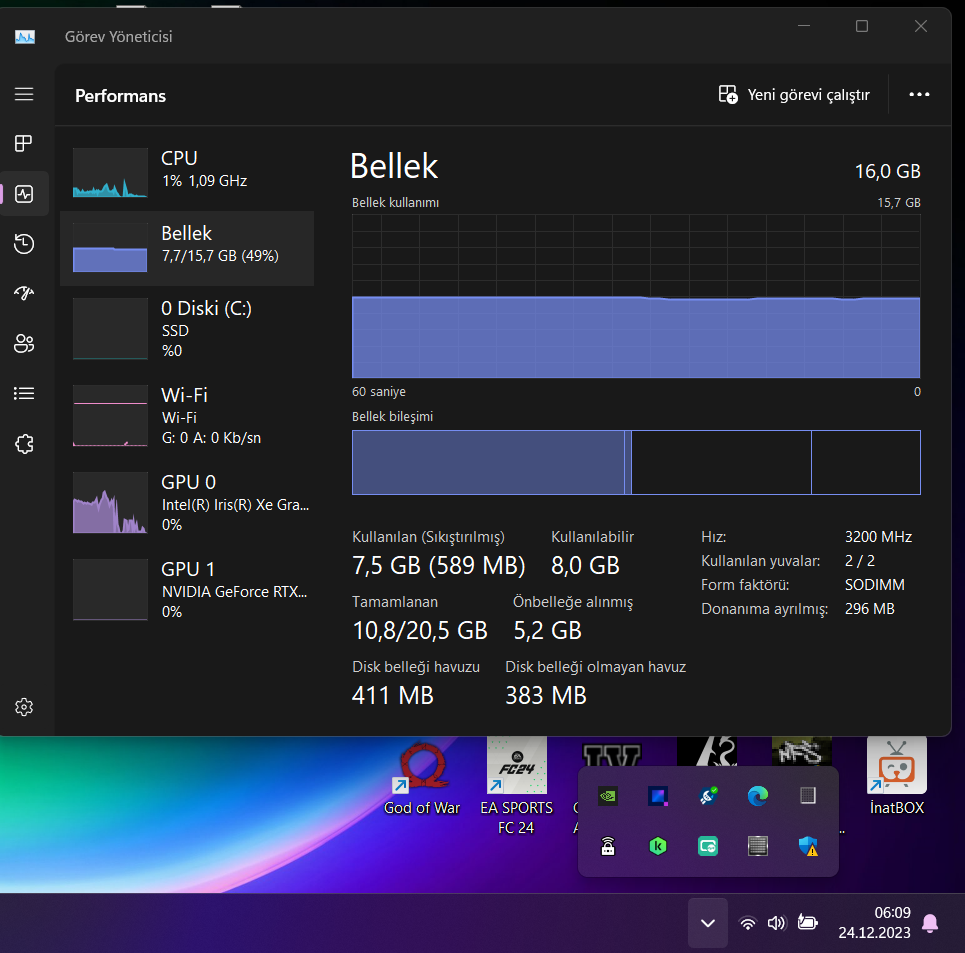Open the three-dots more options menu
The height and width of the screenshot is (953, 965).
coord(919,94)
